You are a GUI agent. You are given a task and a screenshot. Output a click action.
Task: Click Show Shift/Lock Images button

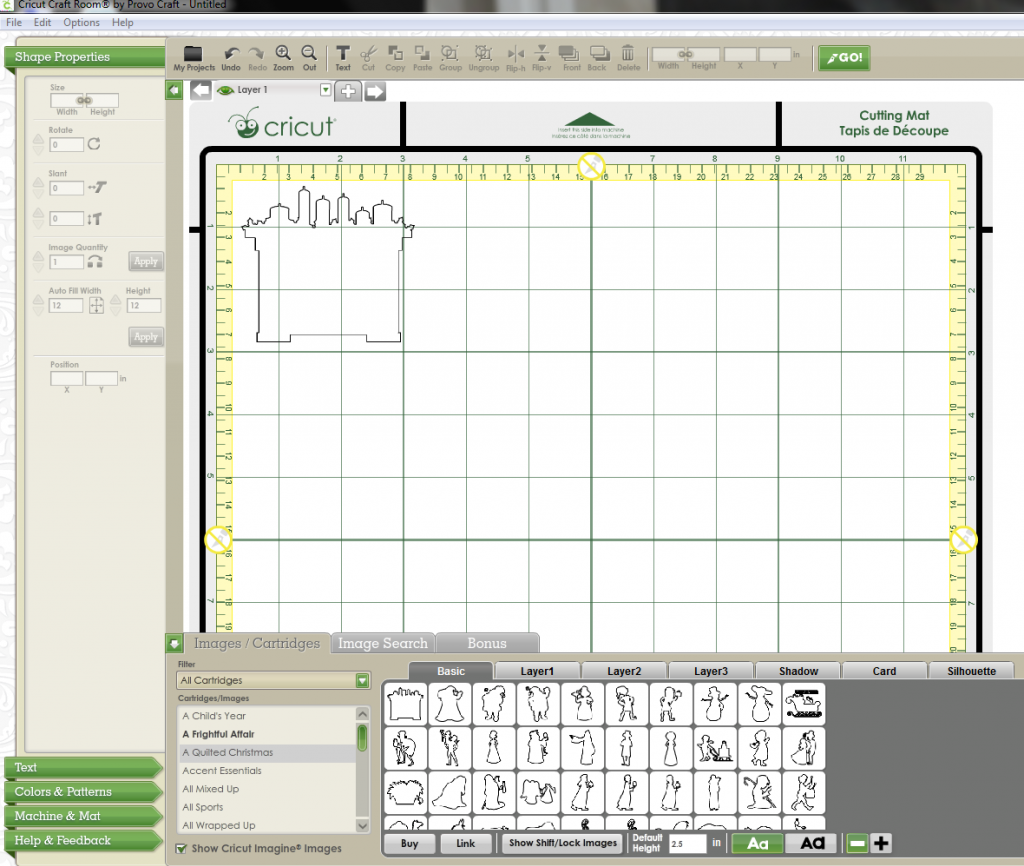coord(563,843)
